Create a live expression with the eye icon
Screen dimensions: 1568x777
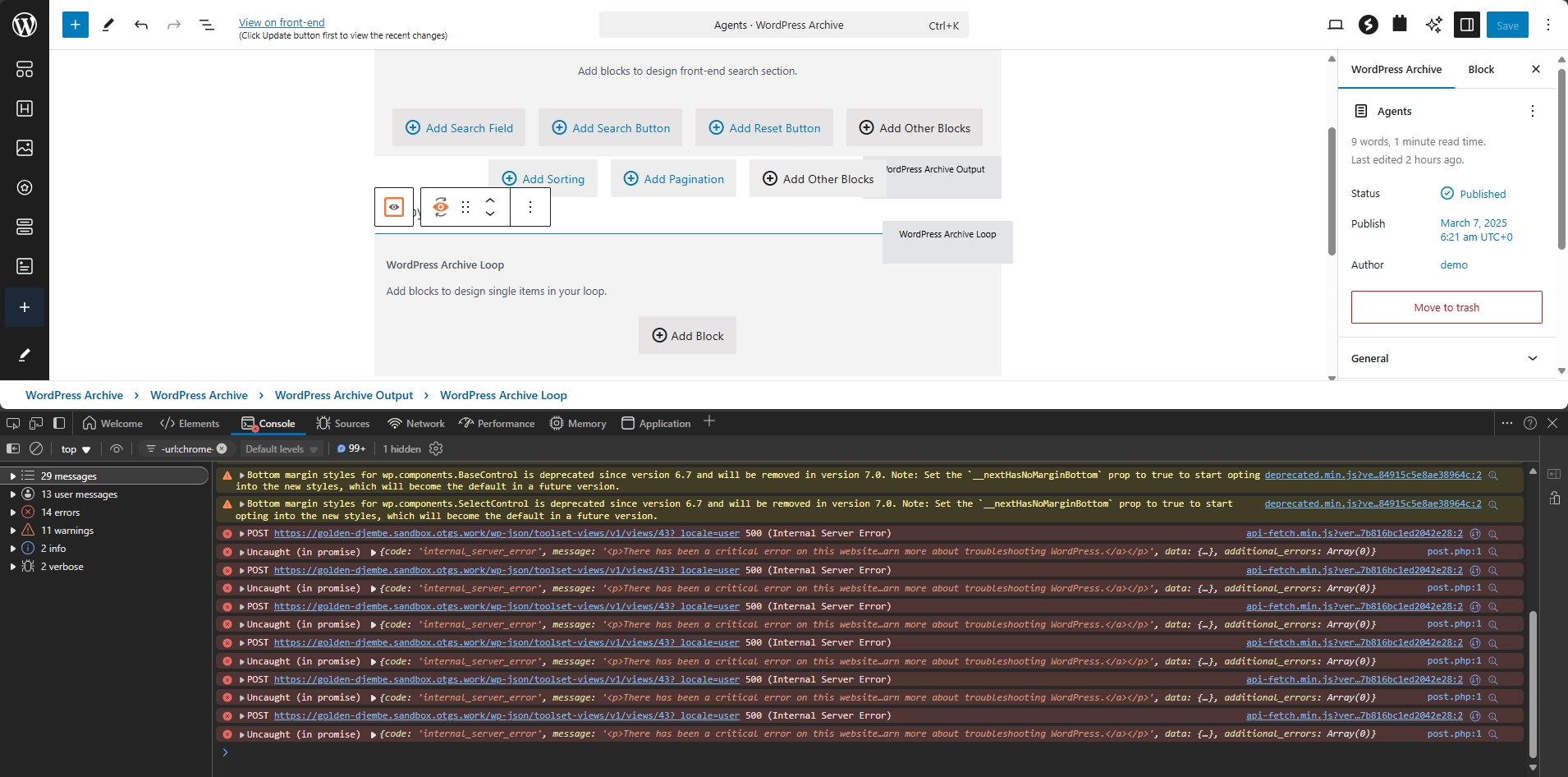pos(117,448)
